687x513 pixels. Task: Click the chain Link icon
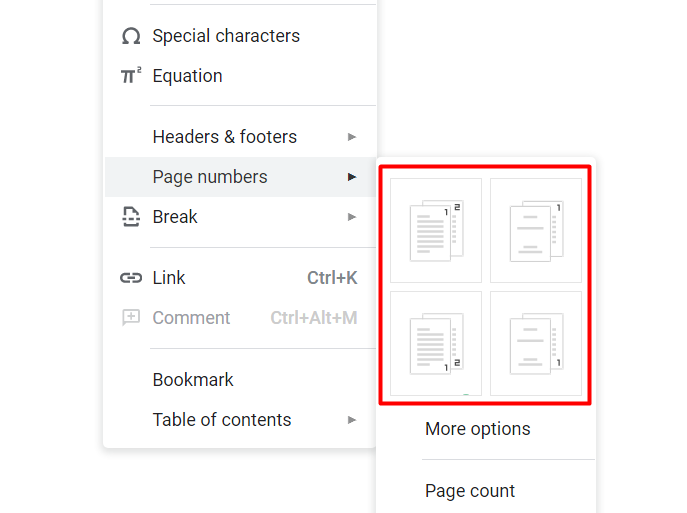pyautogui.click(x=131, y=278)
